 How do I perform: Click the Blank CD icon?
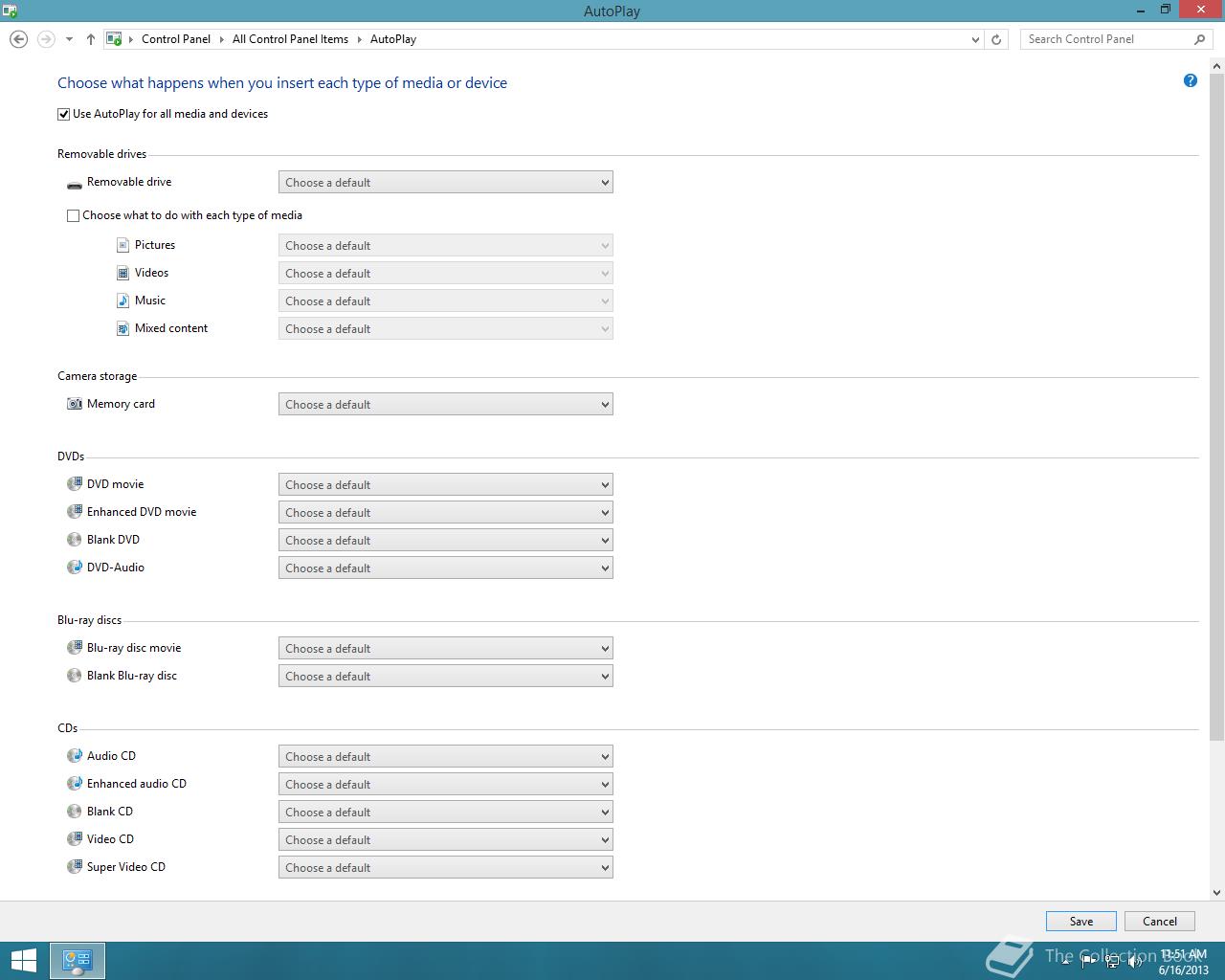(x=75, y=812)
